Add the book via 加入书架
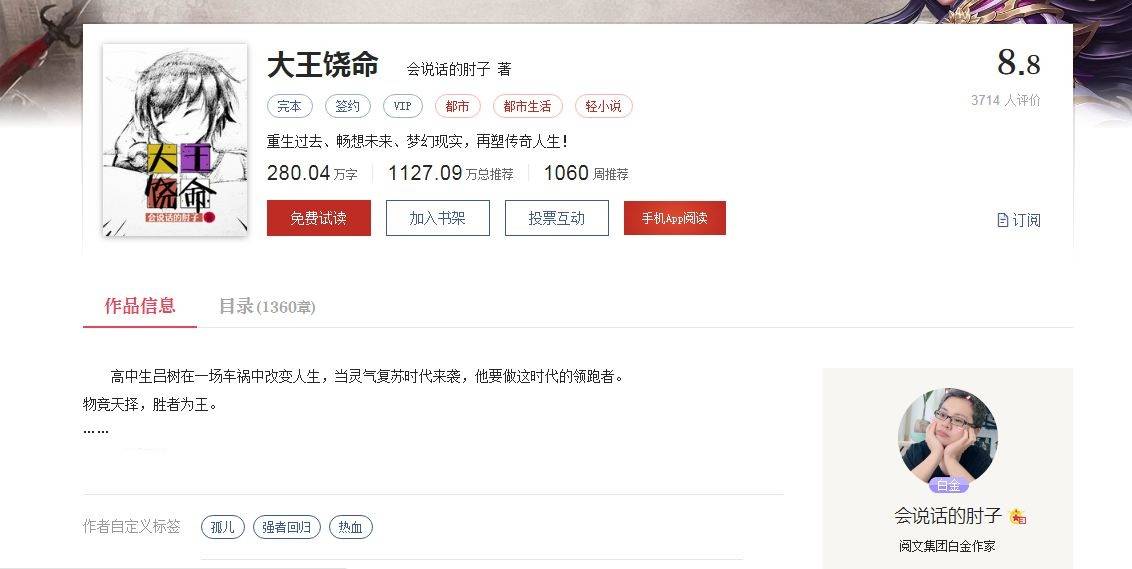 click(437, 218)
